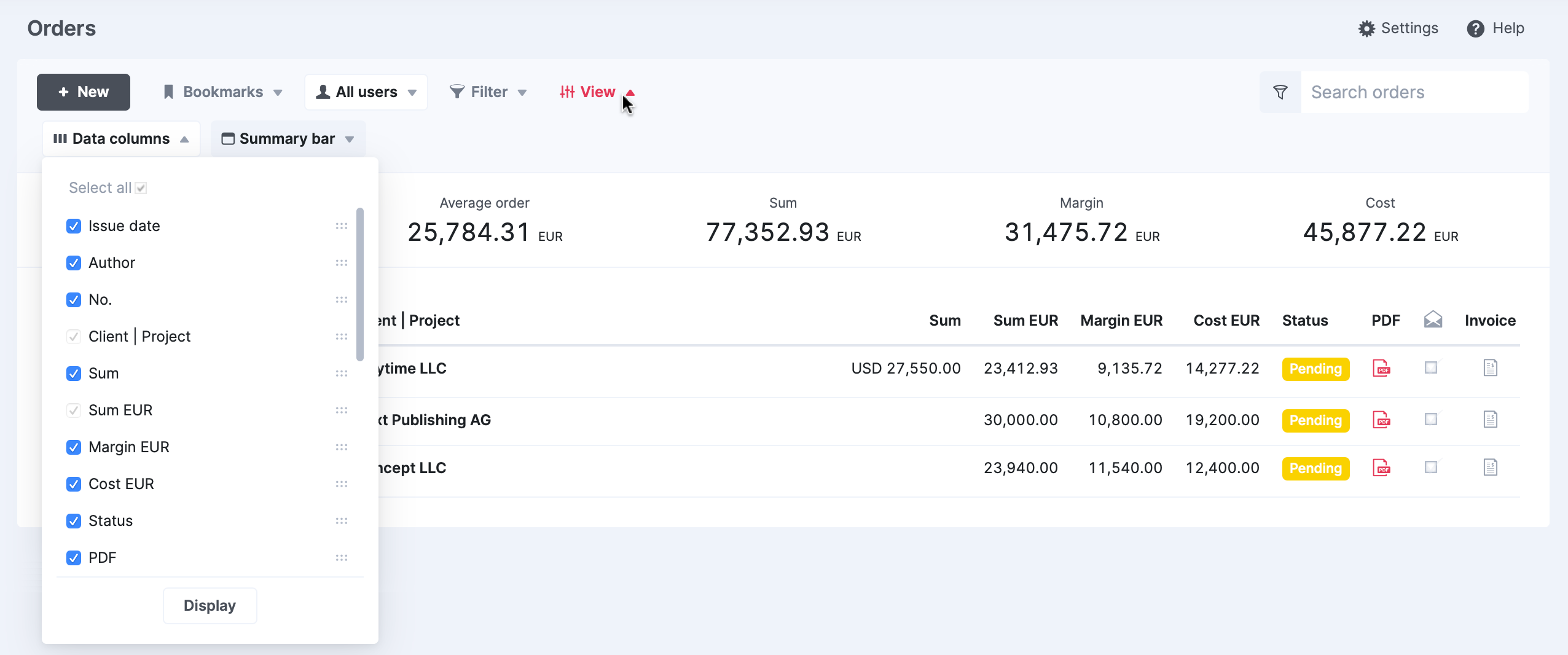The image size is (1568, 655).
Task: Switch to the Summary bar tab
Action: pos(288,139)
